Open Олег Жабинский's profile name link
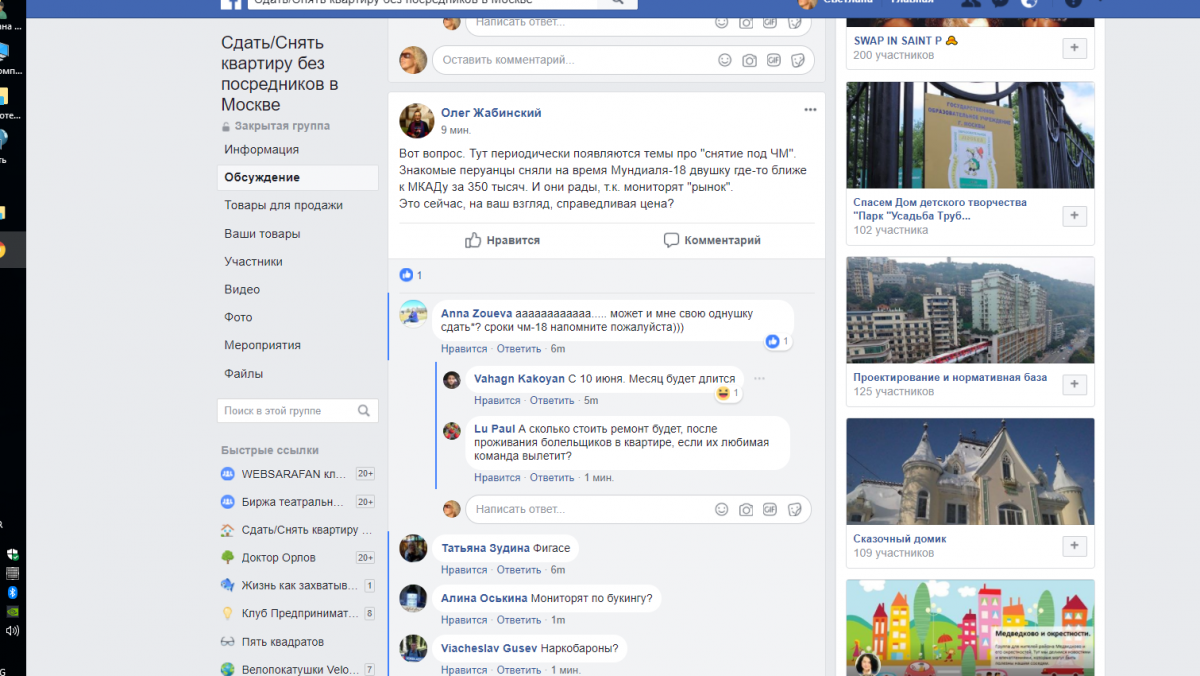Viewport: 1200px width, 676px height. point(491,113)
